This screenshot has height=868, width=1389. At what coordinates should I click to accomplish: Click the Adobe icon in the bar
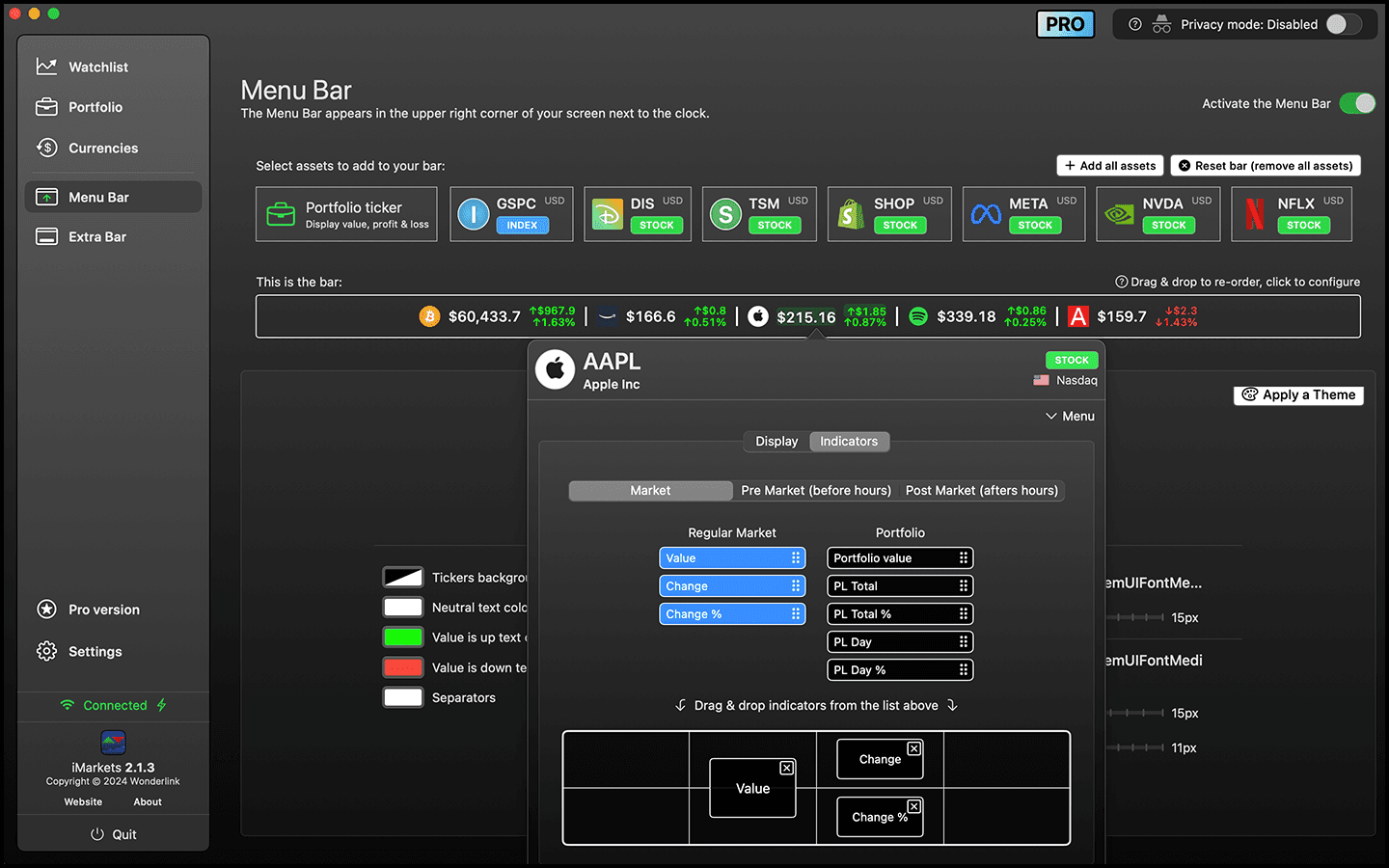[1078, 316]
